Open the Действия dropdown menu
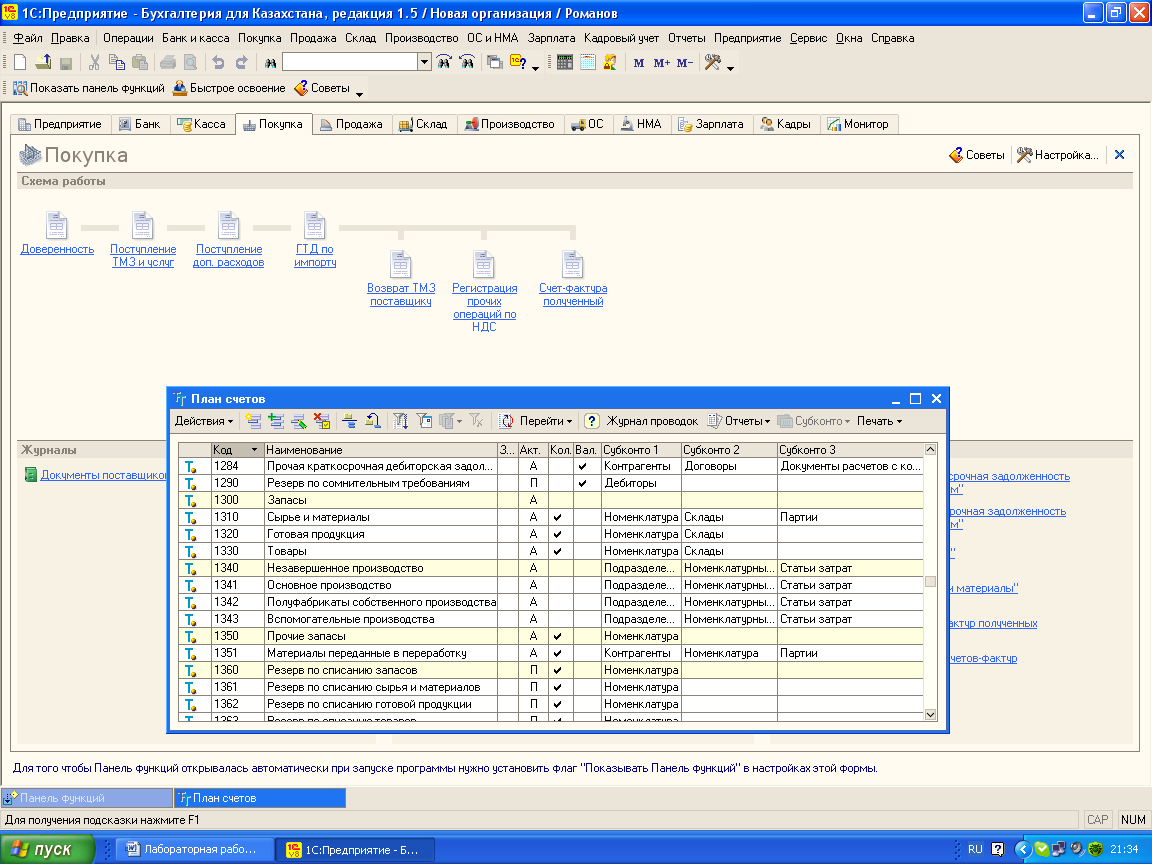Viewport: 1152px width, 864px height. (204, 421)
